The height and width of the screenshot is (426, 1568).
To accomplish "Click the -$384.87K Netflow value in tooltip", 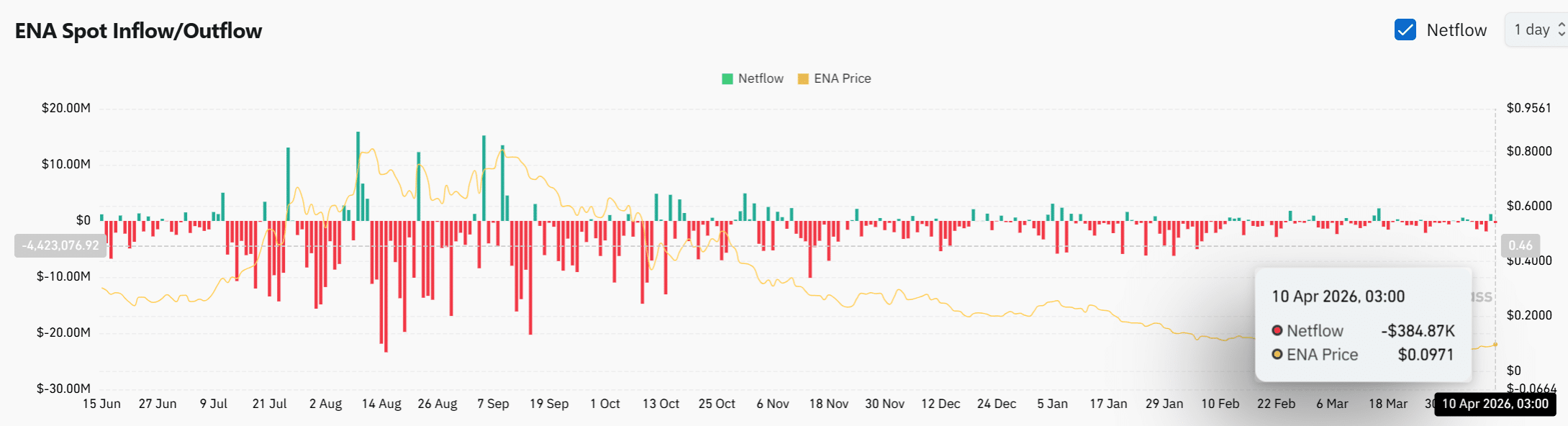I will point(1418,331).
